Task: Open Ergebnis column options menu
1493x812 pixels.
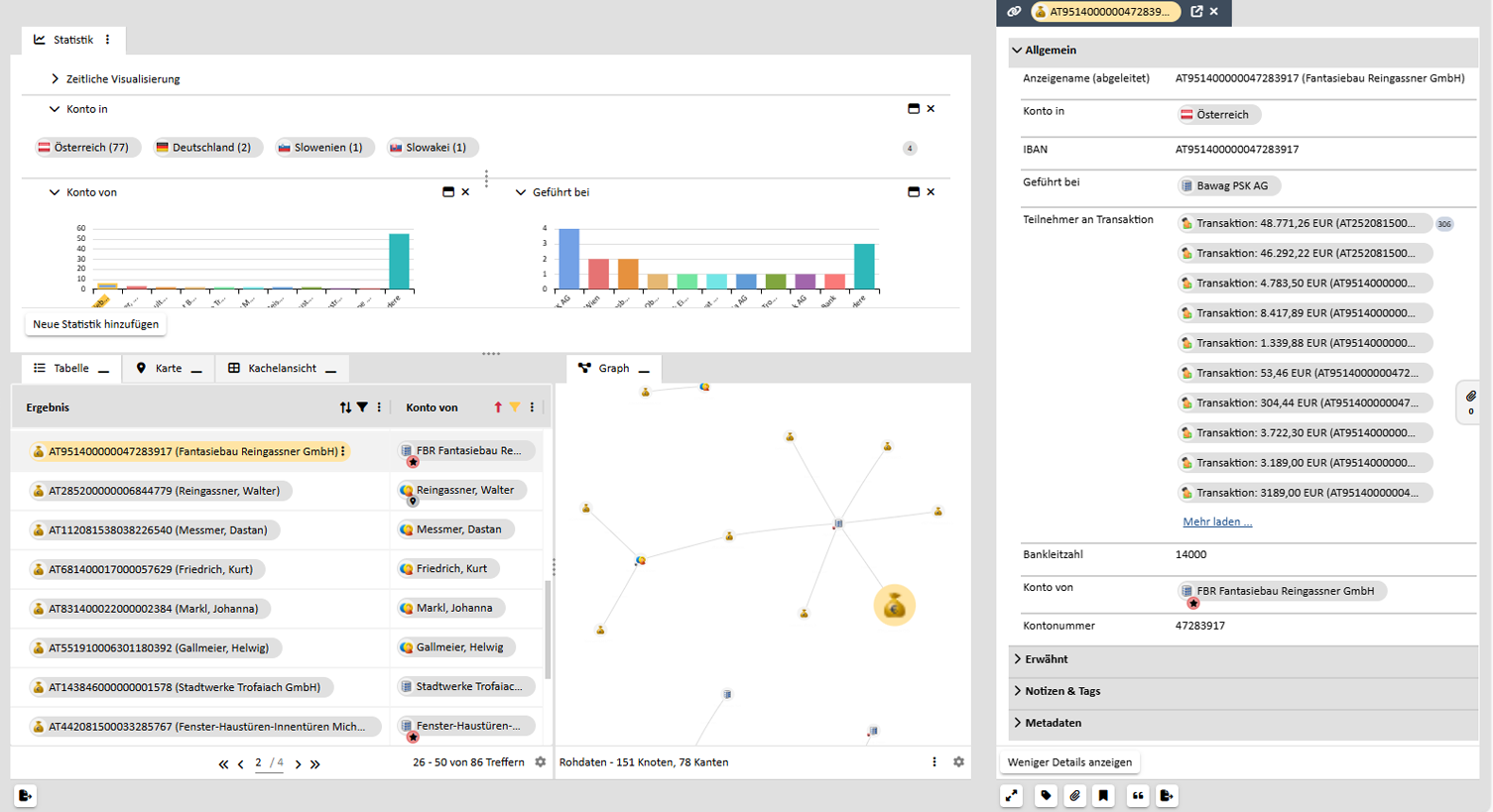Action: tap(379, 407)
